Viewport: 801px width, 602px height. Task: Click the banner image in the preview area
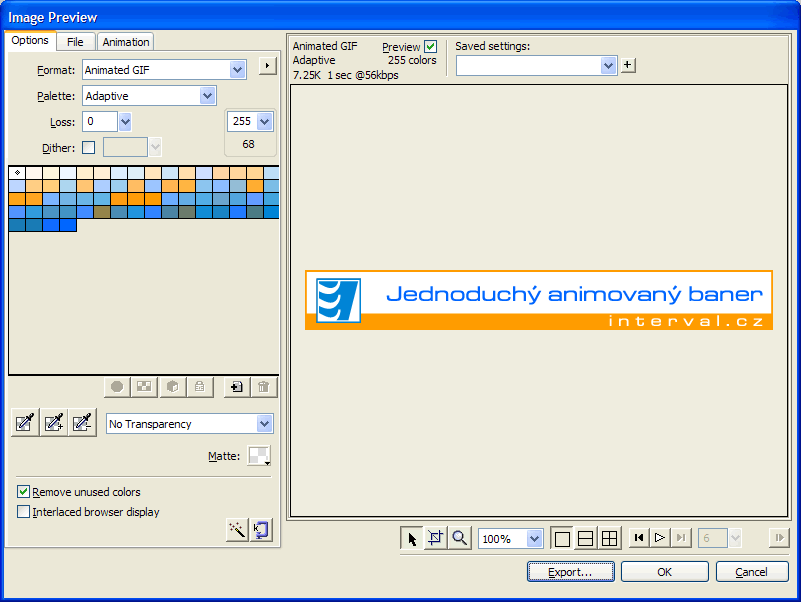(x=539, y=300)
